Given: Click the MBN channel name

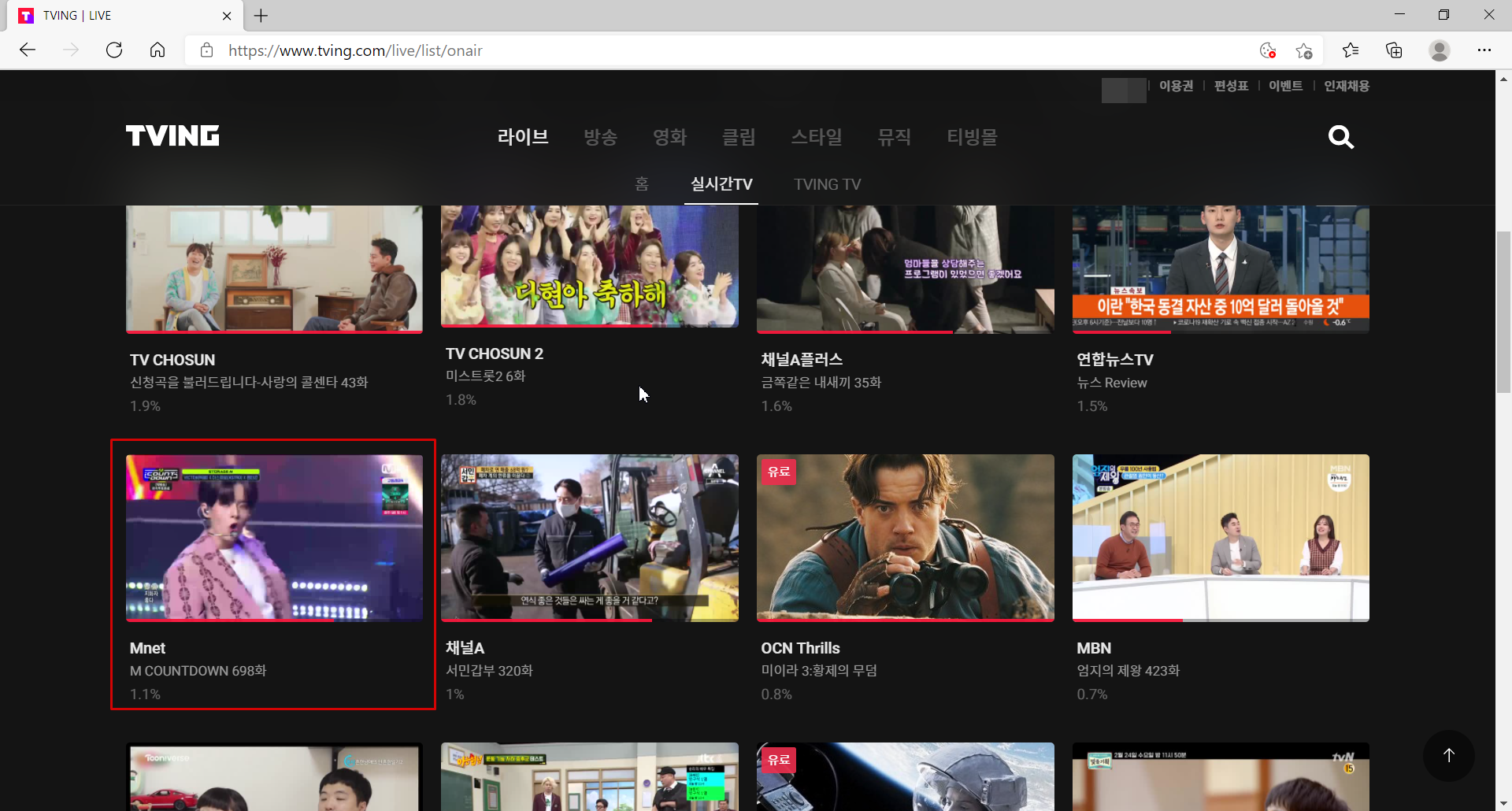Looking at the screenshot, I should coord(1094,648).
